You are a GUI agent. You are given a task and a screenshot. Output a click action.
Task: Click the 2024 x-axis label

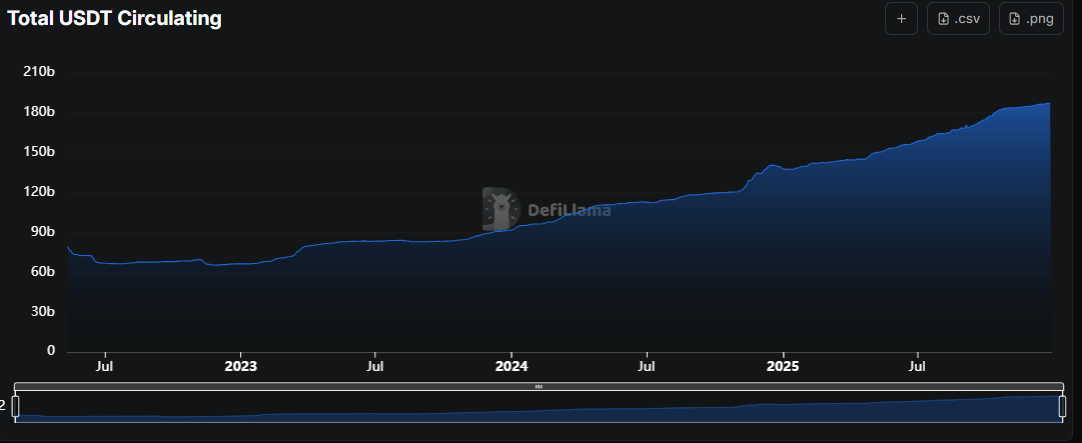point(512,366)
